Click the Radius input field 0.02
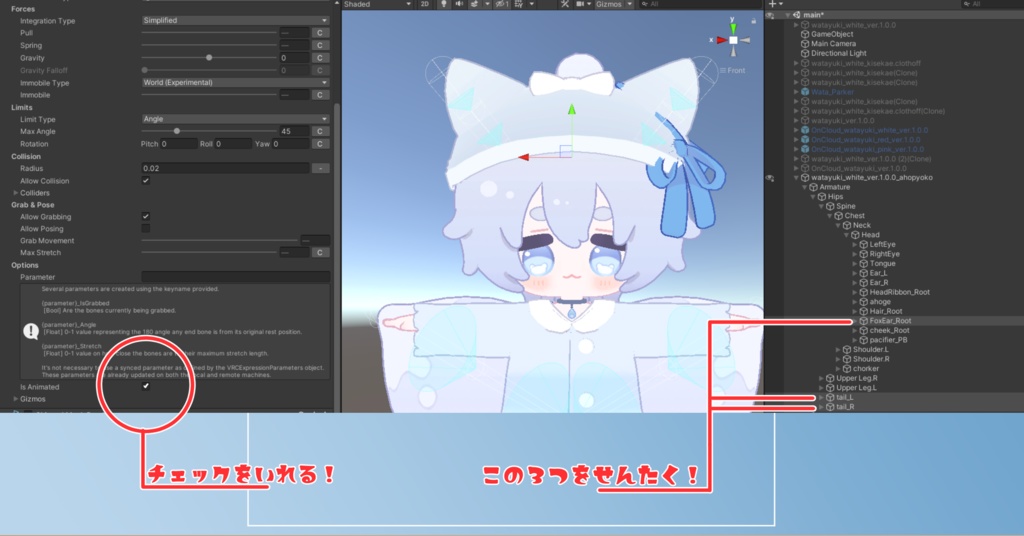This screenshot has width=1024, height=536. click(x=225, y=168)
